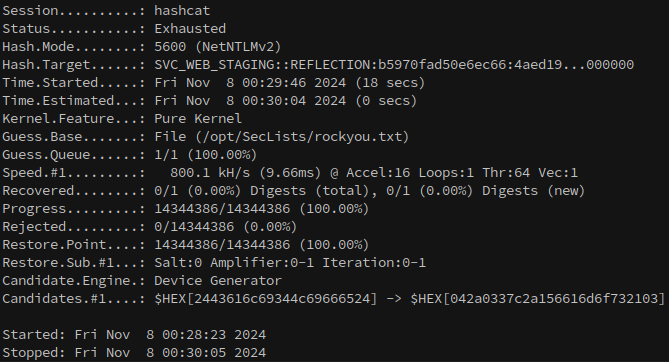Image resolution: width=669 pixels, height=362 pixels.
Task: Click the Guess.Queue 1/1 value
Action: (166, 155)
